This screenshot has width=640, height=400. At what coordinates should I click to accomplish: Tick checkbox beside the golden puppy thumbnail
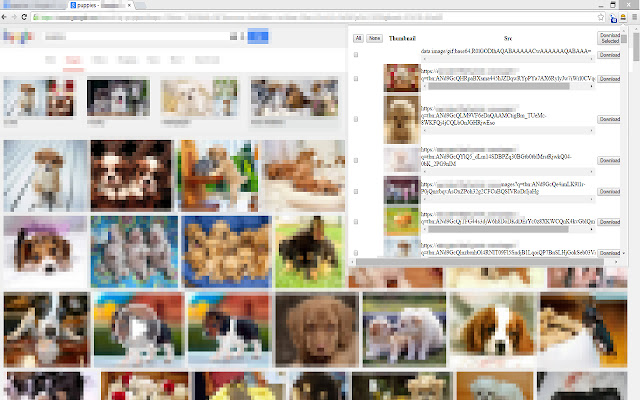[x=356, y=118]
